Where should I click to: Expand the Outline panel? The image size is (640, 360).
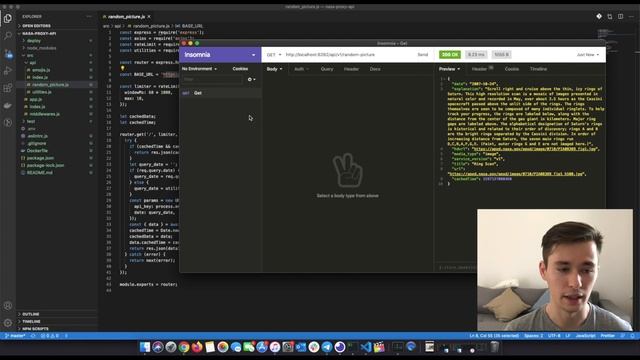pos(31,314)
